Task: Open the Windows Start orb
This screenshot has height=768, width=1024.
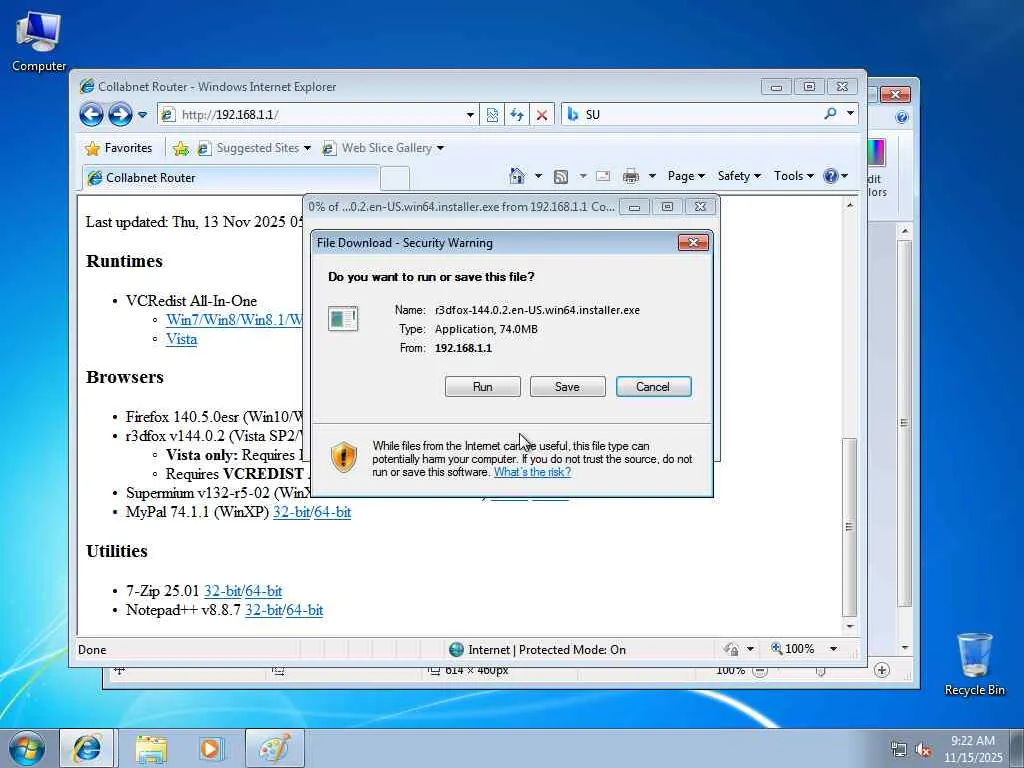Action: 27,749
